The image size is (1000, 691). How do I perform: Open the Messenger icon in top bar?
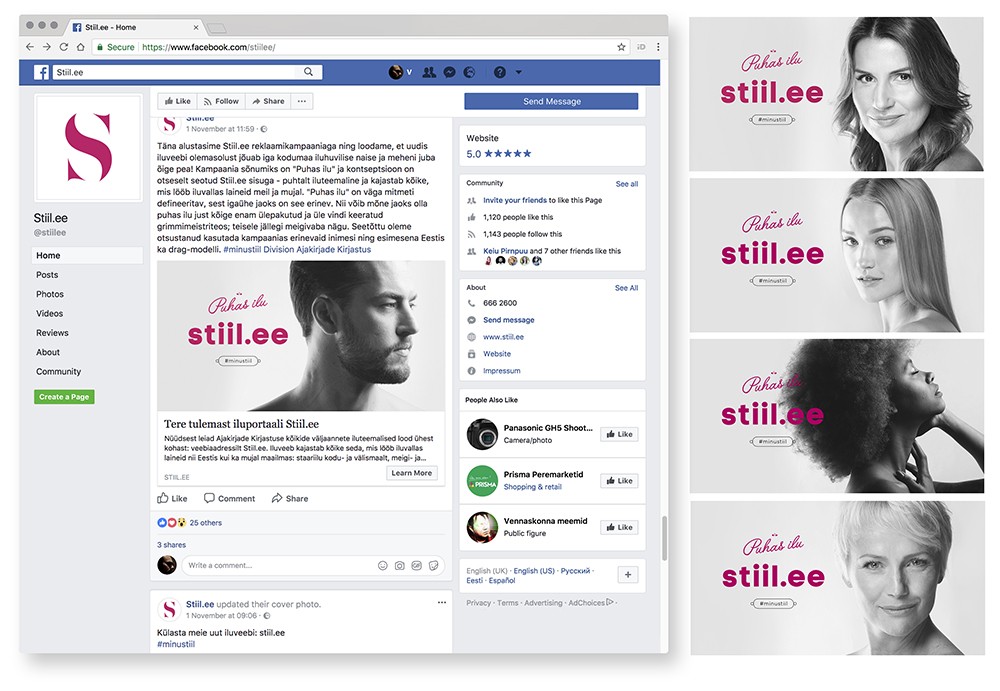pos(450,72)
